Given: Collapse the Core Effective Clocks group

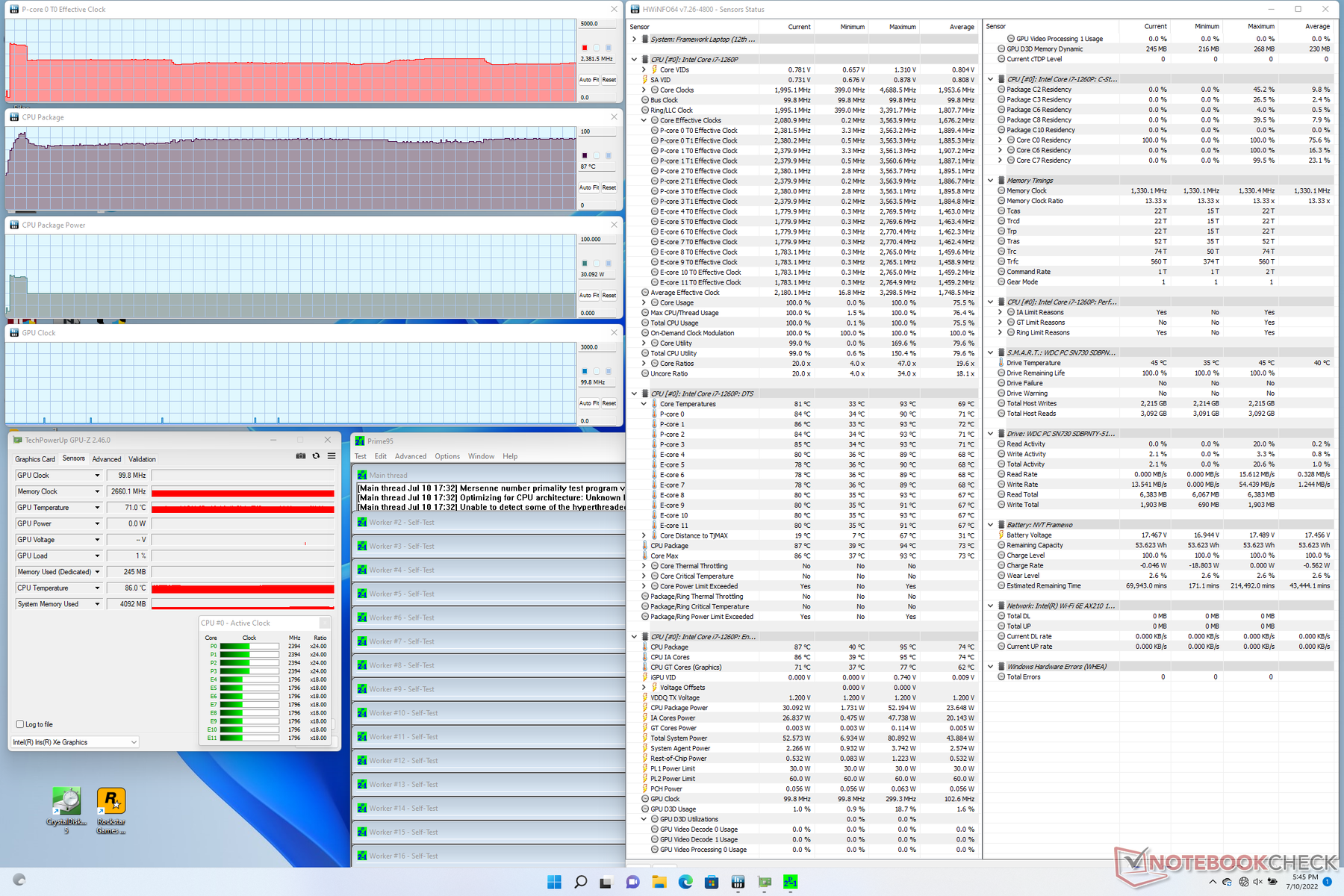Looking at the screenshot, I should click(644, 120).
